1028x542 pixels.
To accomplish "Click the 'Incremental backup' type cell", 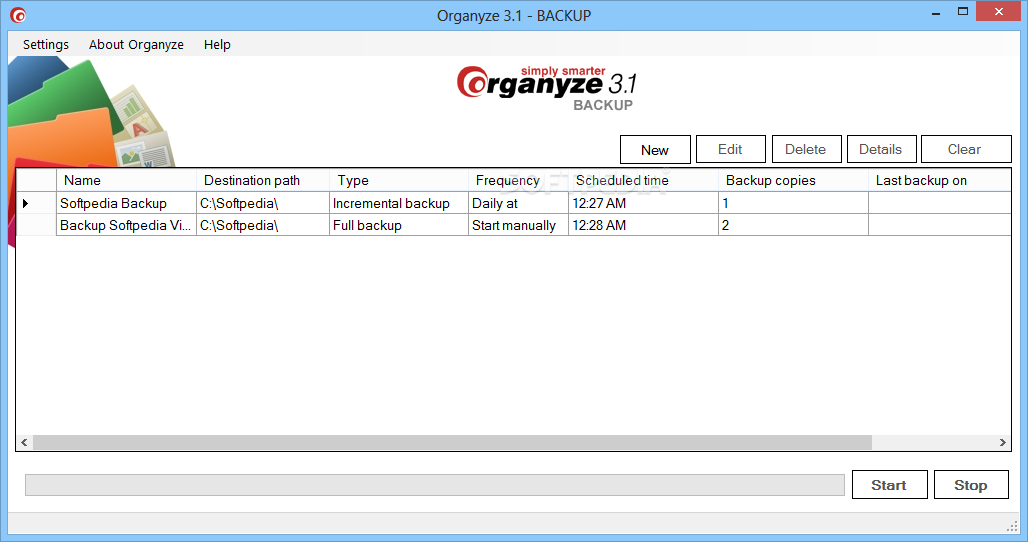I will [399, 203].
